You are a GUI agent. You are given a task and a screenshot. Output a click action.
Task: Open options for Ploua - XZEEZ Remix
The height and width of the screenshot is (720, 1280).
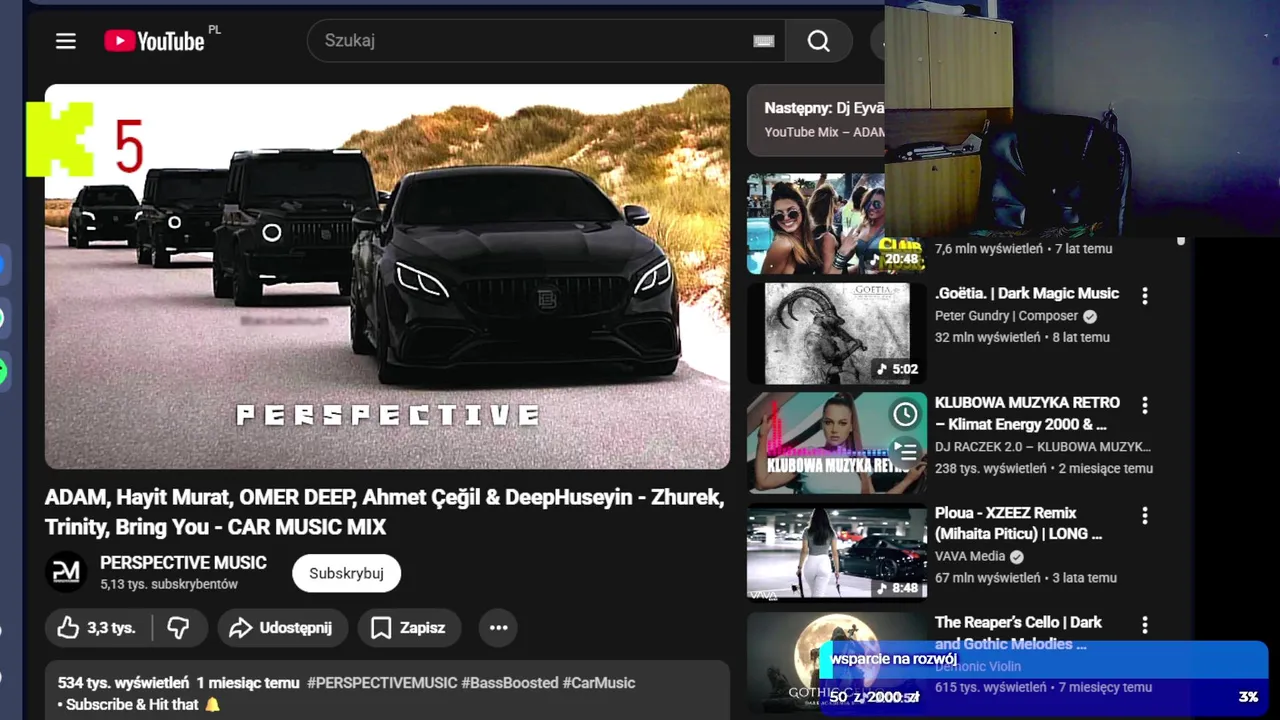tap(1145, 515)
